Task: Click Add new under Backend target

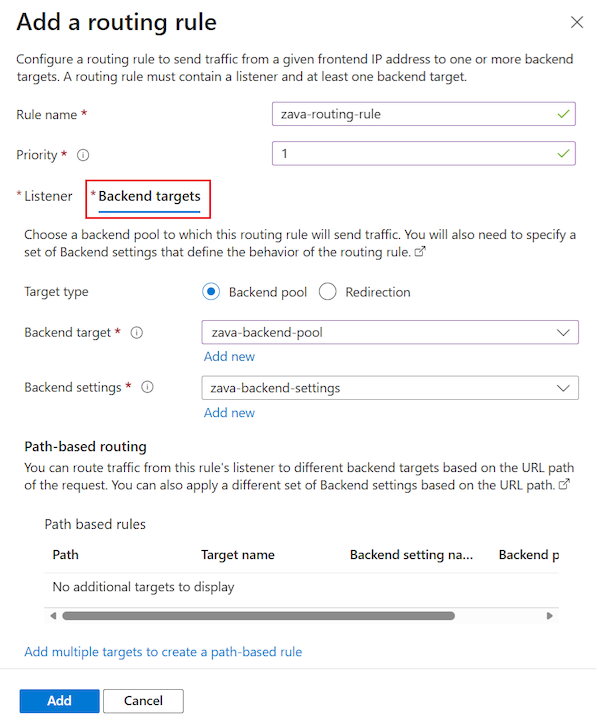Action: (229, 357)
